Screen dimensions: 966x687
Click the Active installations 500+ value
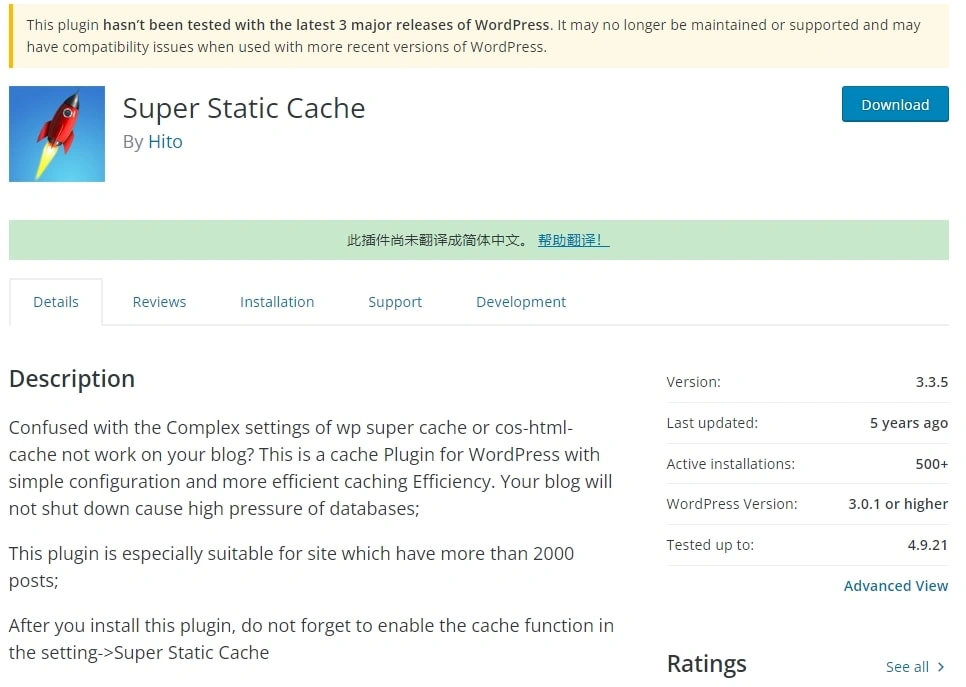coord(931,464)
